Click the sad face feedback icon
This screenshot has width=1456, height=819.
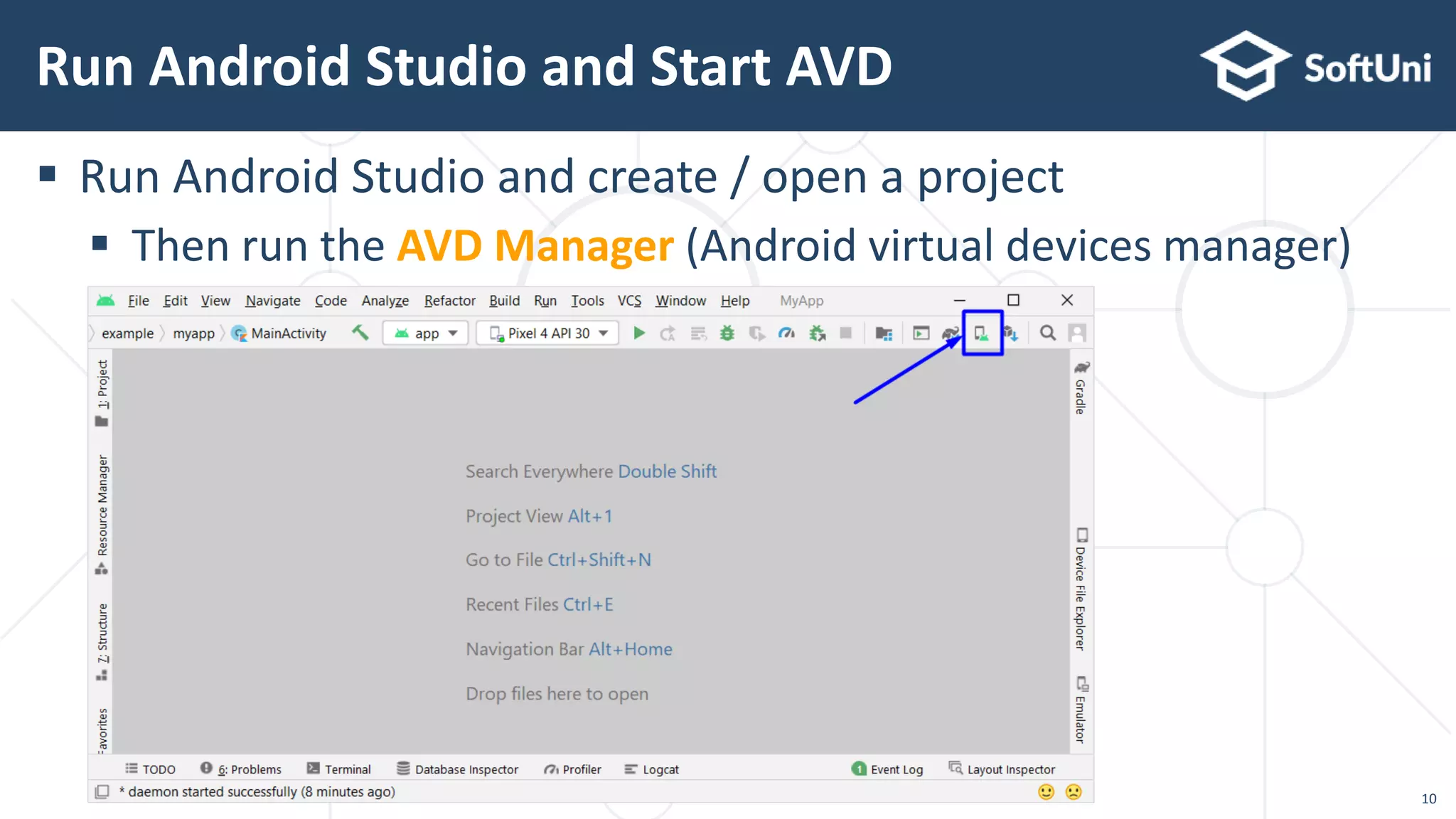[1074, 791]
